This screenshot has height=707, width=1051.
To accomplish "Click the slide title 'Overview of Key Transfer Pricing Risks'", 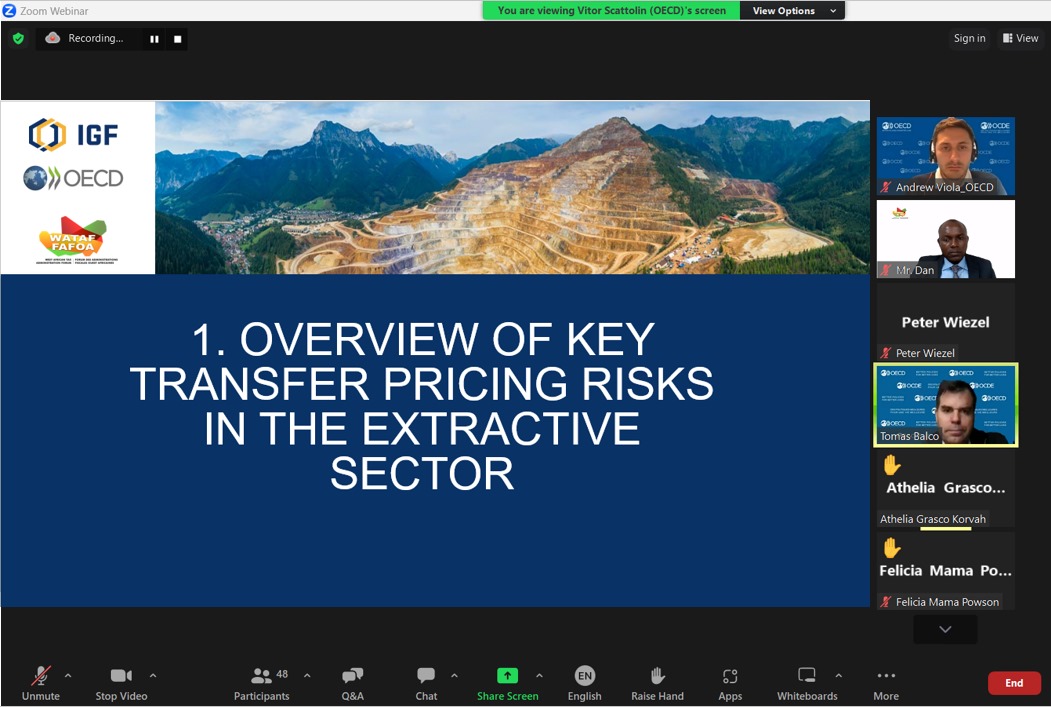I will [x=422, y=406].
